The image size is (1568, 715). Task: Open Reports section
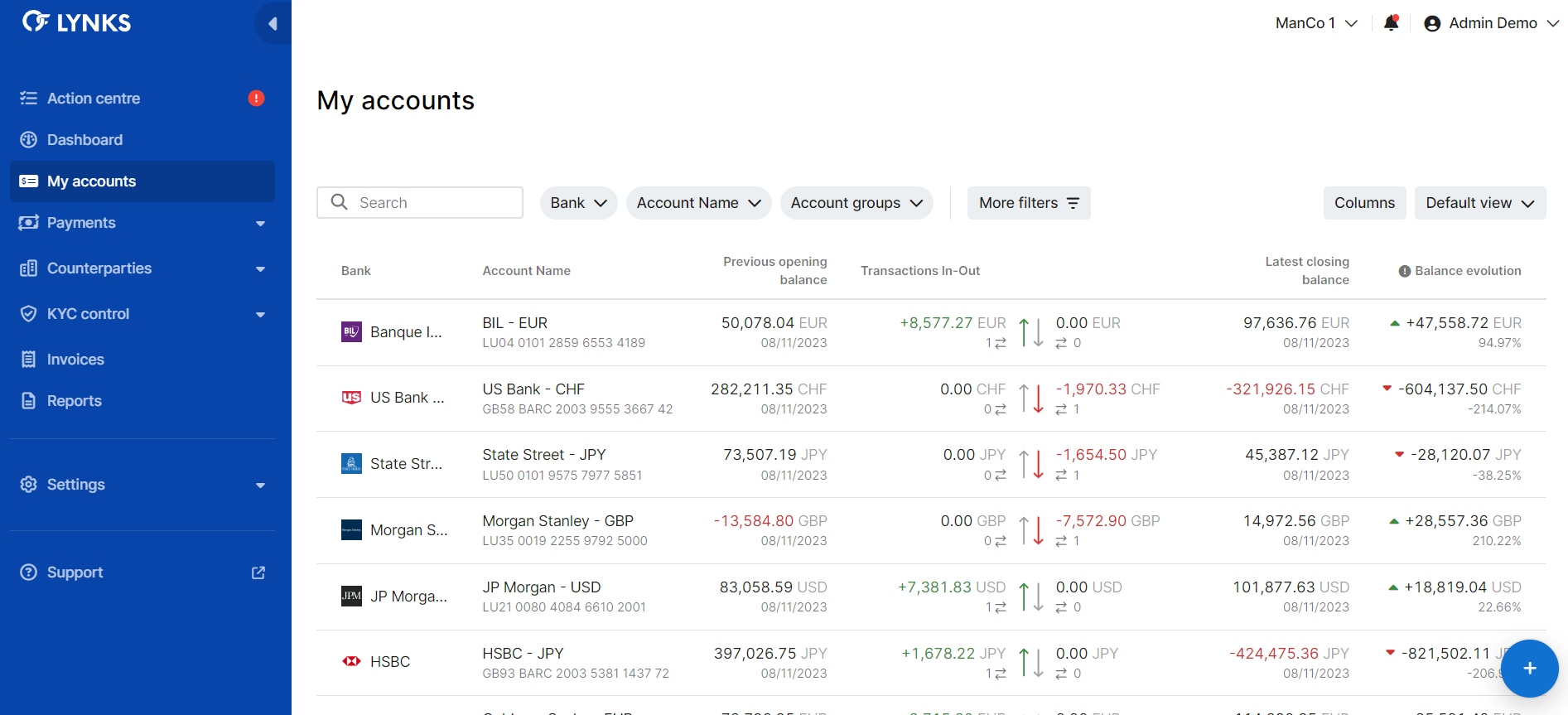[142, 401]
